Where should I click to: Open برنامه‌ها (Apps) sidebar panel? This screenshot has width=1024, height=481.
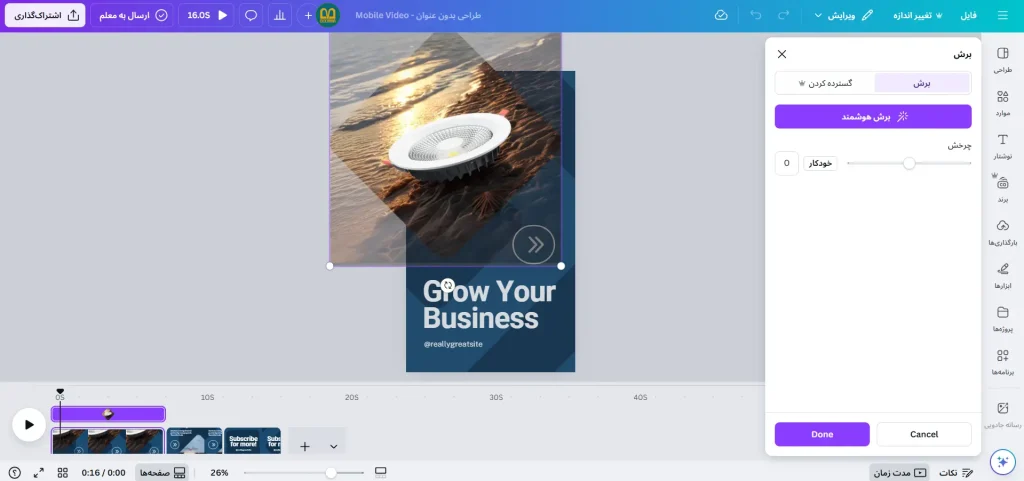1002,362
